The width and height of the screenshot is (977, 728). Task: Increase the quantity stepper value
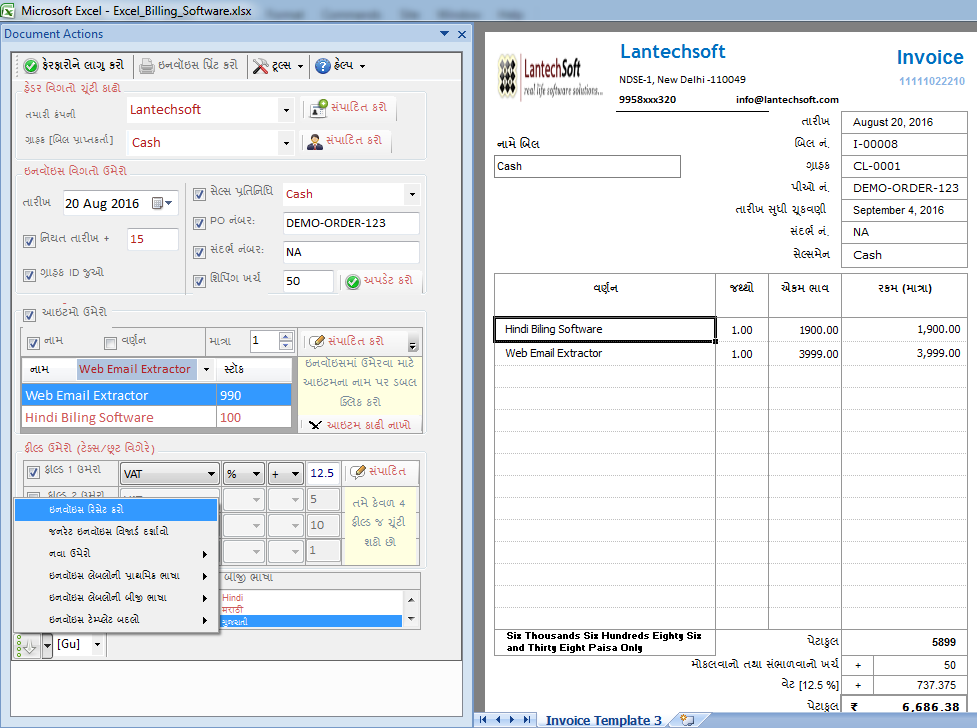[285, 337]
